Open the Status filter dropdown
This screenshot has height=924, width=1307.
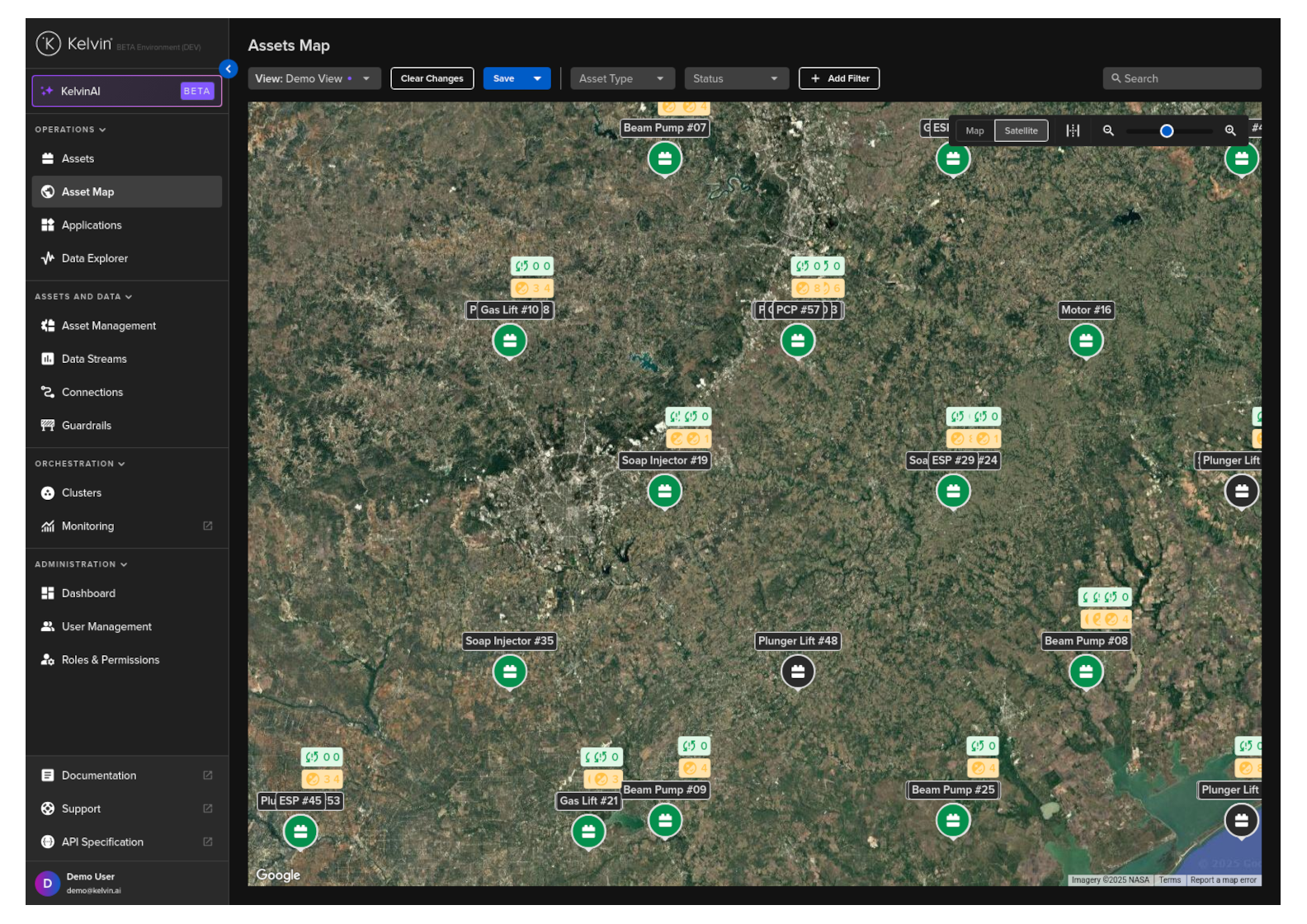[x=736, y=78]
